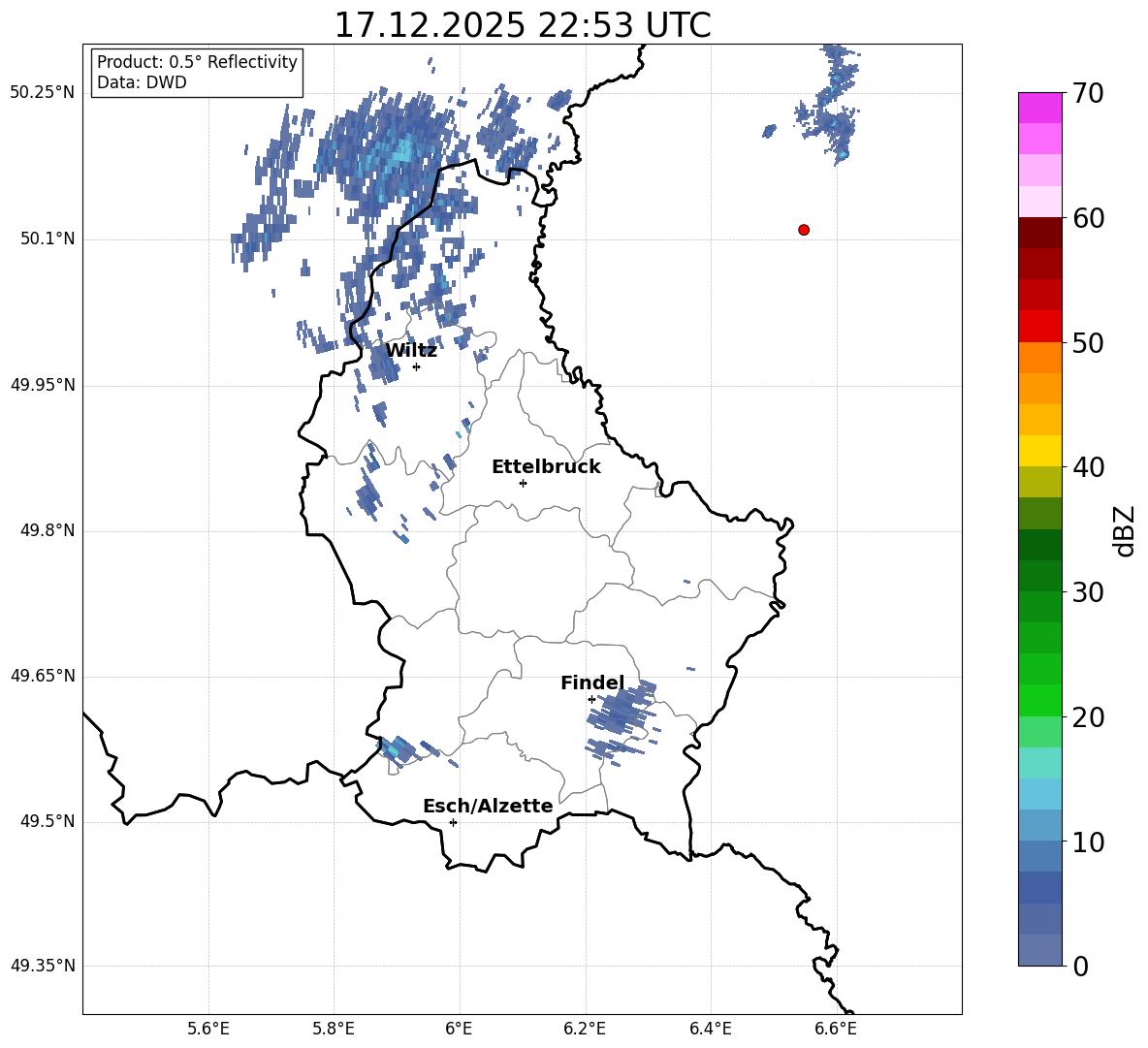This screenshot has width=1148, height=1048.
Task: Click the bright green 20 dBZ colorbar segment
Action: [x=1040, y=700]
